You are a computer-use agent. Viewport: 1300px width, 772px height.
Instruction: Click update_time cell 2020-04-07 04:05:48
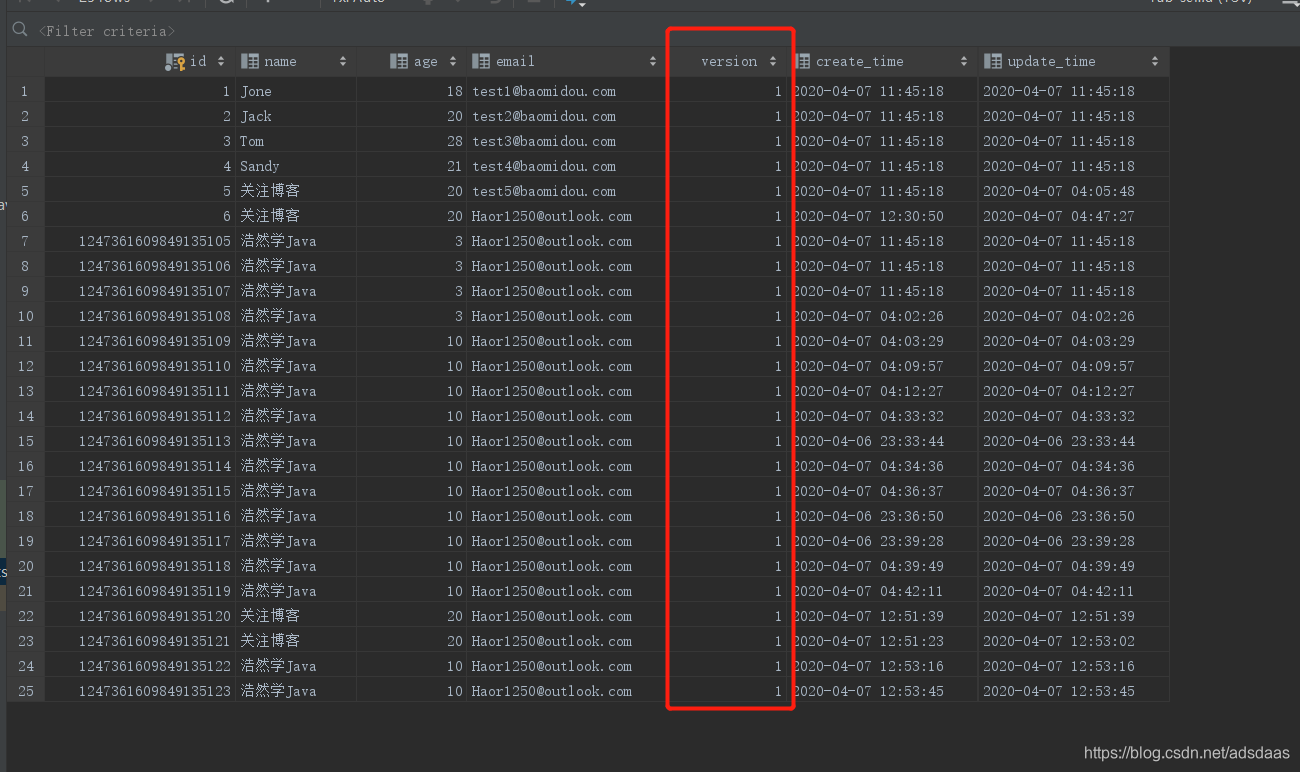tap(1074, 191)
